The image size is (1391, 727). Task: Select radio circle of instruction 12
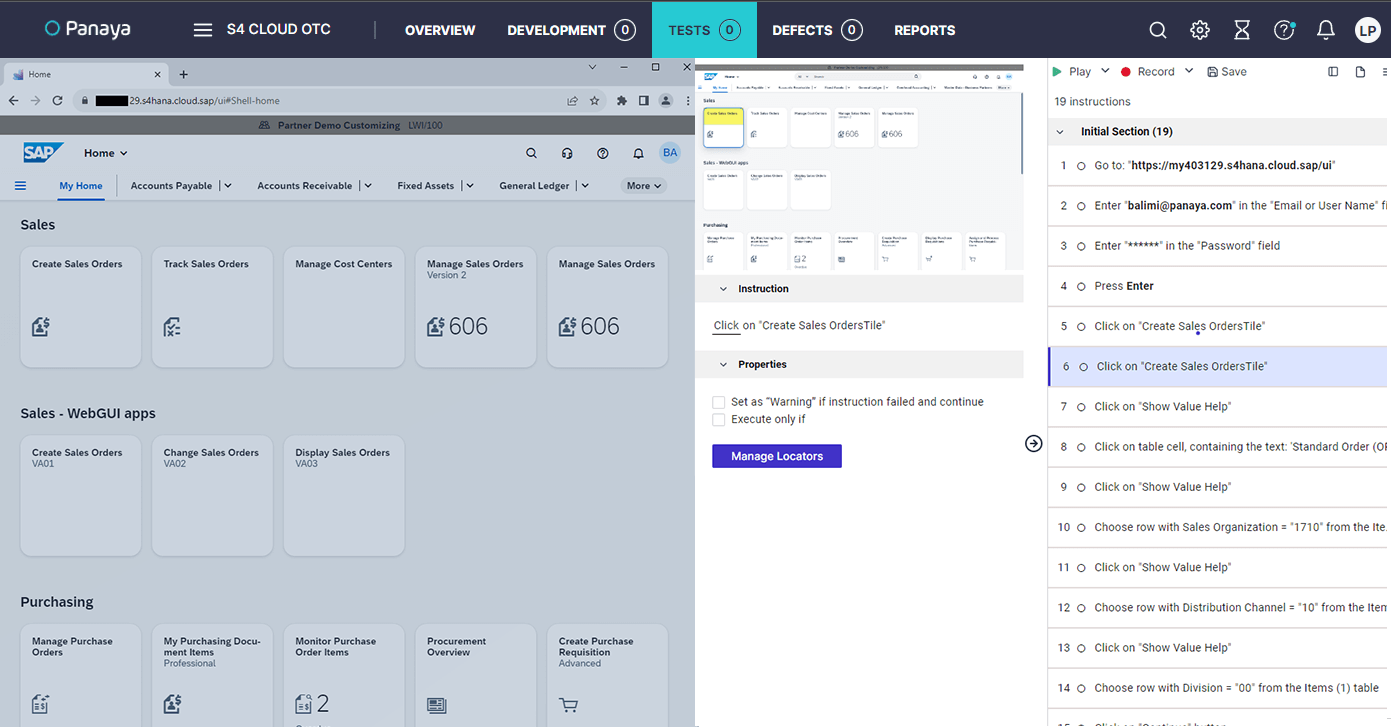[1081, 608]
